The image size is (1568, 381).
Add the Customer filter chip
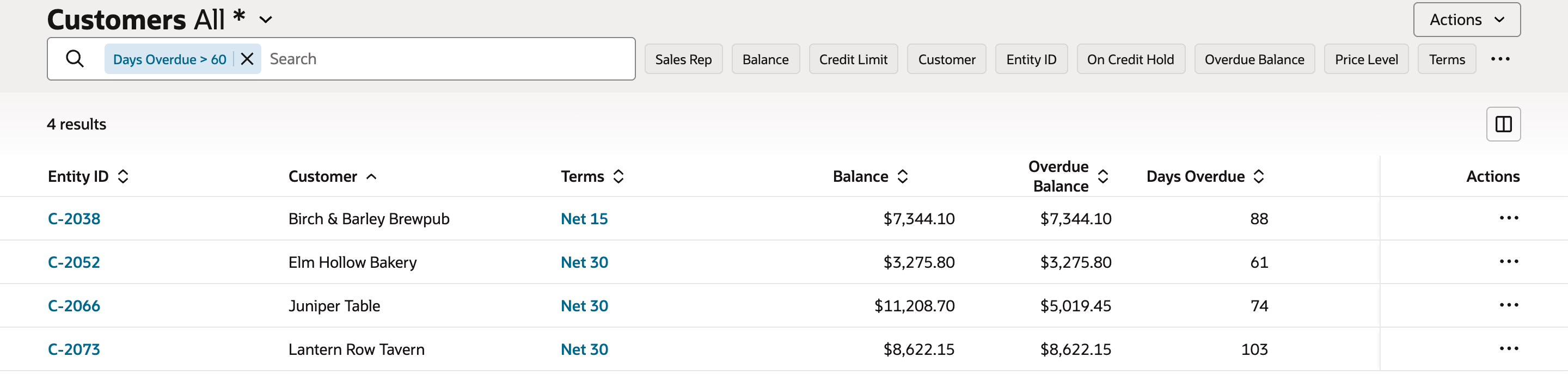pyautogui.click(x=947, y=60)
